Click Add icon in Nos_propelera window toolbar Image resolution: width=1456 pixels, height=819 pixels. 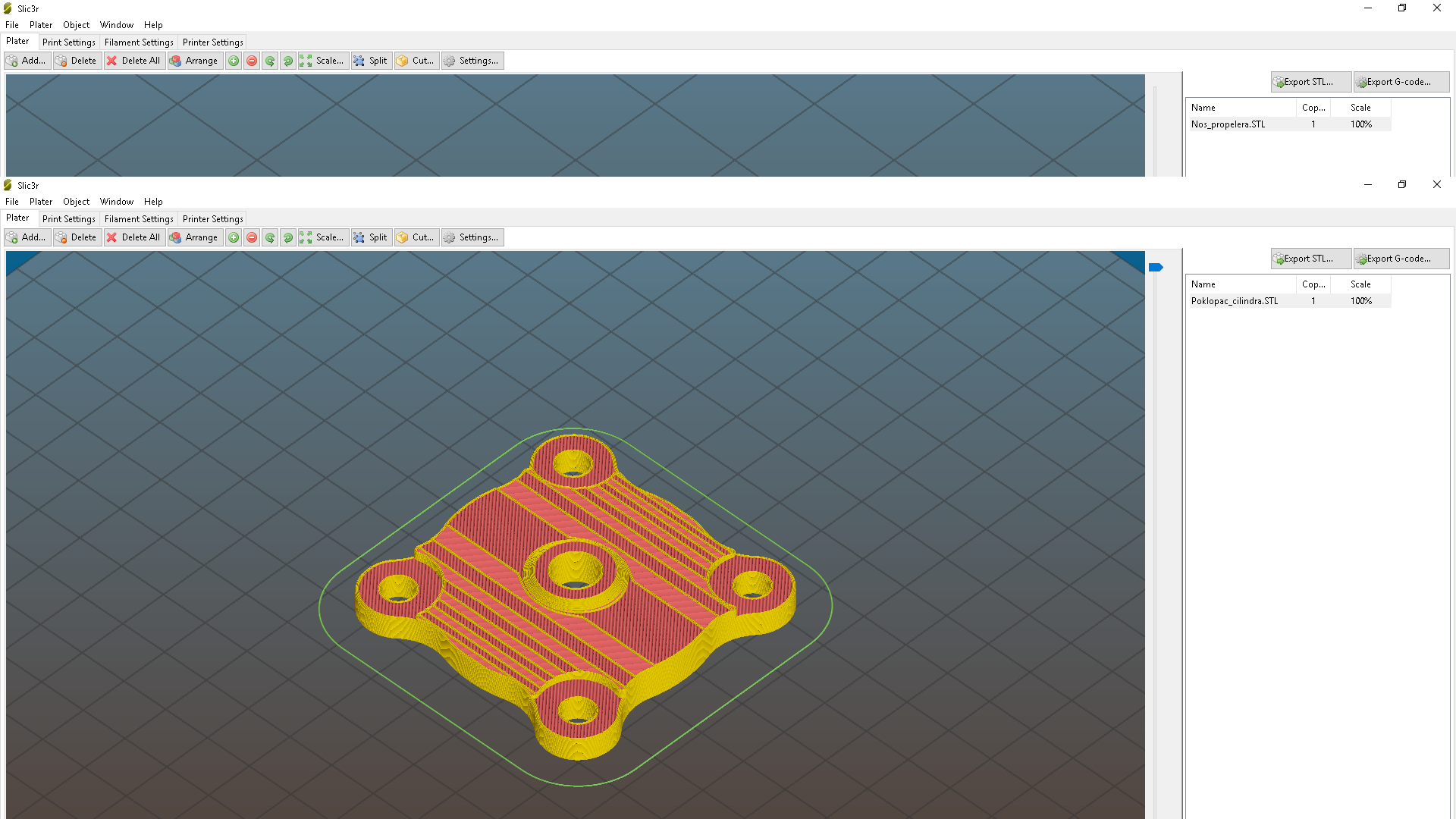click(x=27, y=61)
